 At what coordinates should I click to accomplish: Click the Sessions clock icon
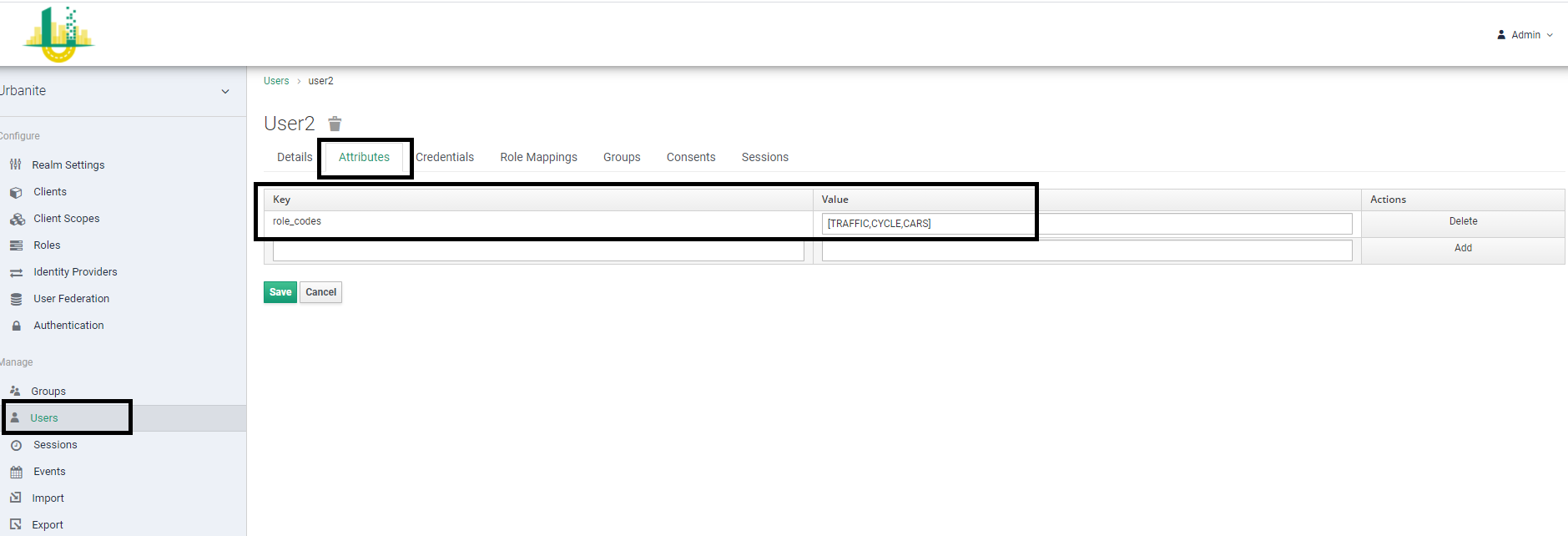pyautogui.click(x=16, y=445)
